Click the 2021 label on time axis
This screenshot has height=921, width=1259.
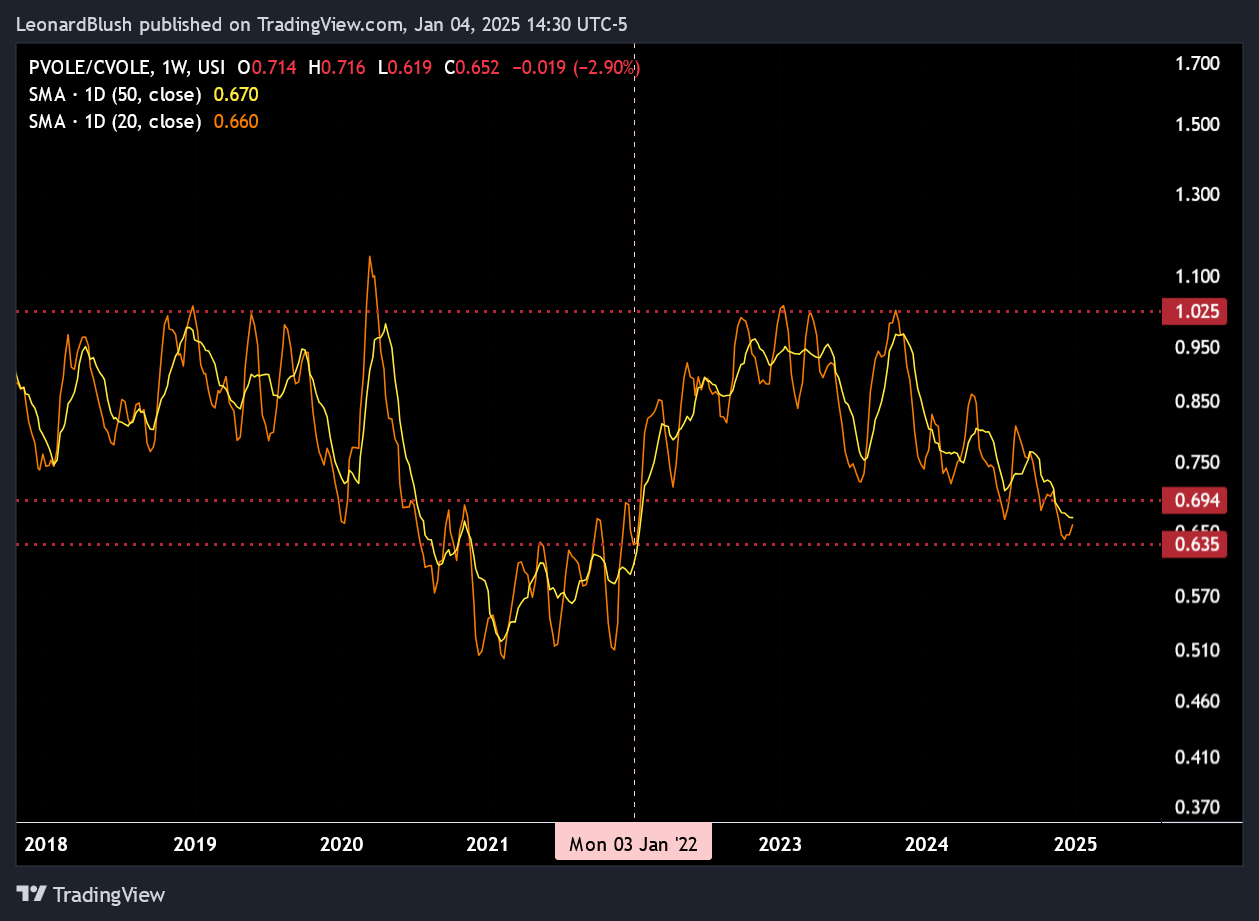click(x=488, y=844)
